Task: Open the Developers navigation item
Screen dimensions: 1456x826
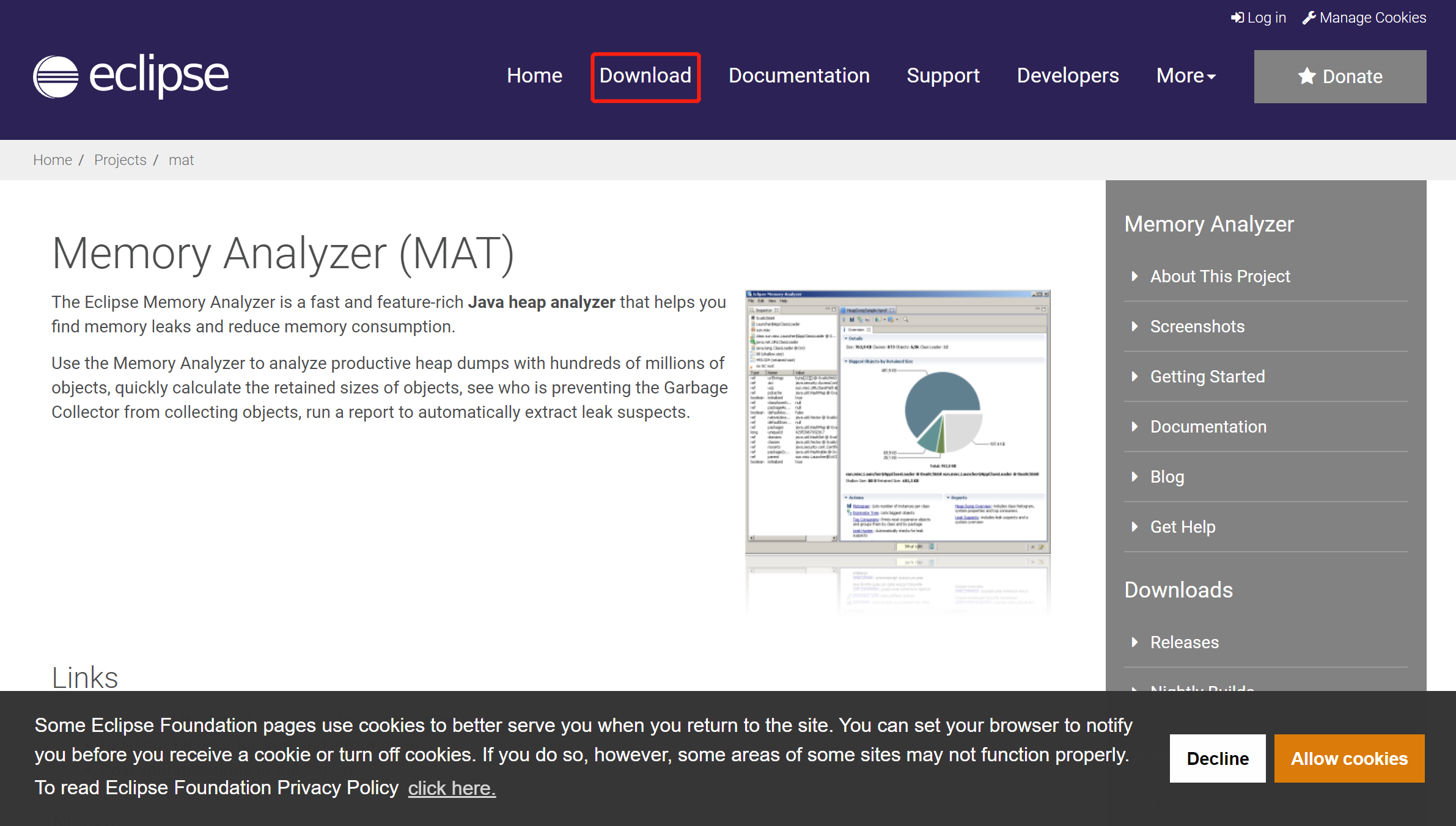Action: point(1068,76)
